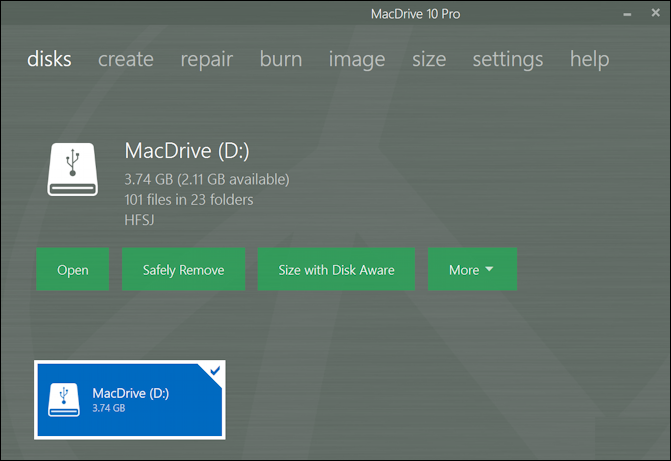Switch to the size tab
This screenshot has height=461, width=671.
(x=429, y=59)
